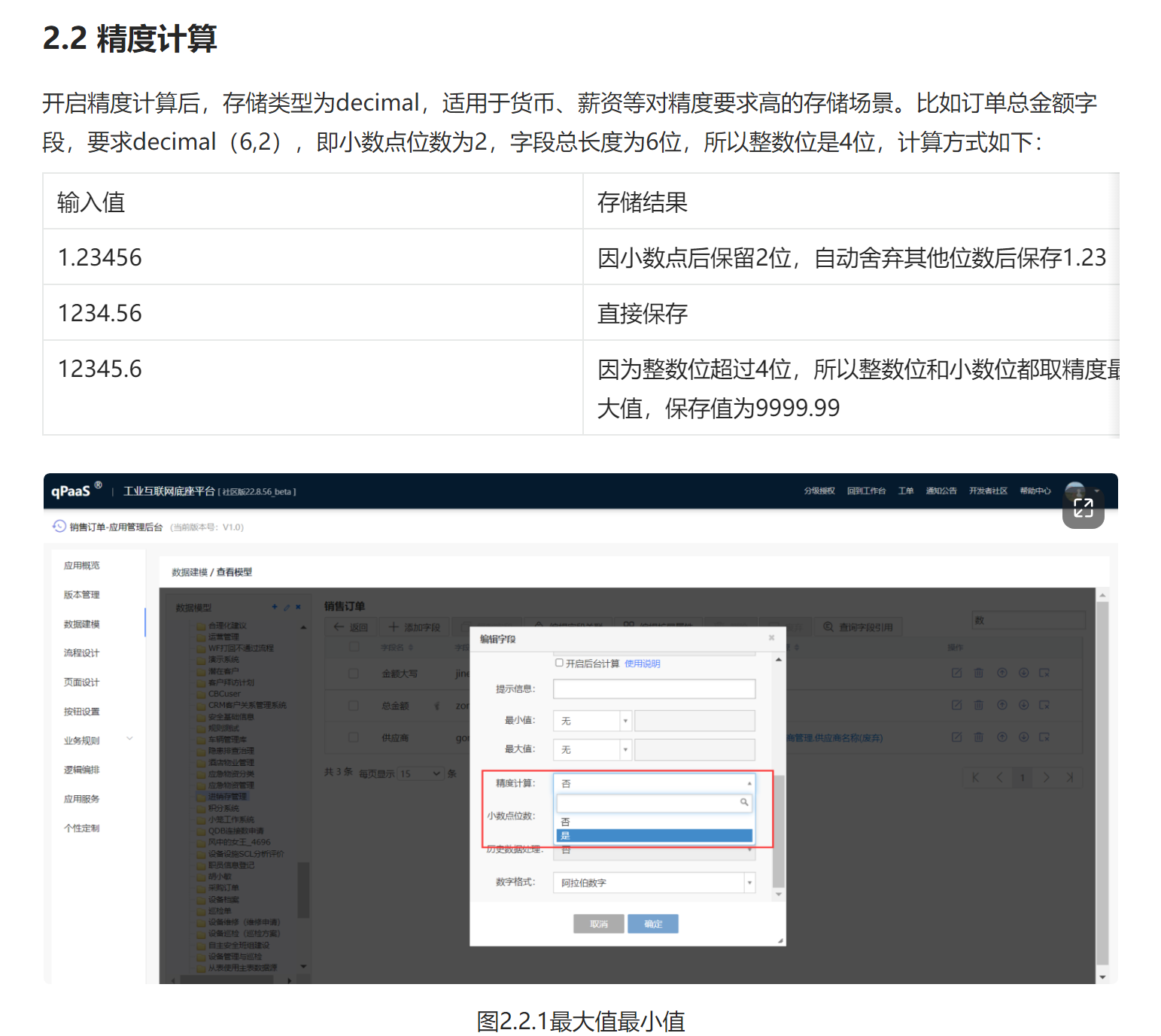The image size is (1161, 1036).
Task: Tick the checkbox for the 金额大写 row
Action: [354, 673]
